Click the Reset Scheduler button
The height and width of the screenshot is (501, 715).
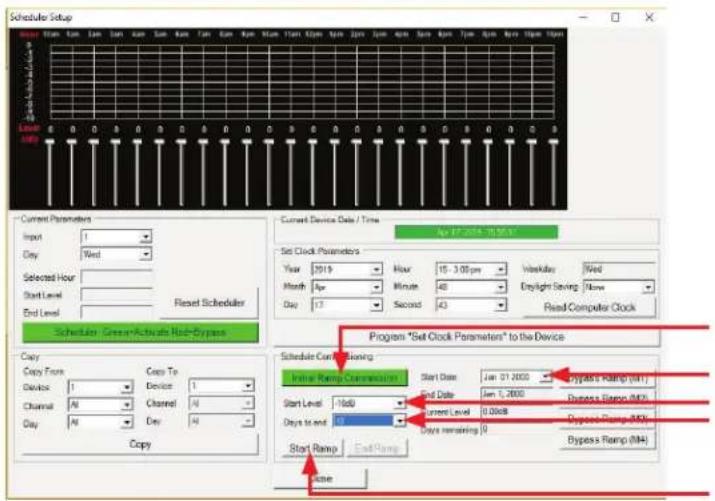pos(209,303)
